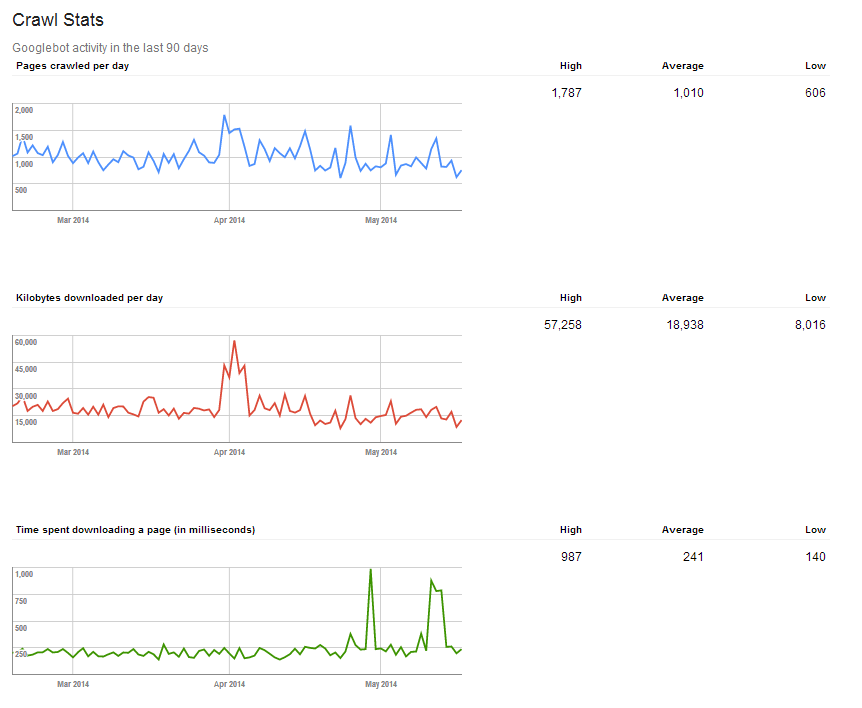Viewport: 862px width, 708px height.
Task: Click 'Mar 2014' label under kilobytes chart
Action: [x=73, y=452]
